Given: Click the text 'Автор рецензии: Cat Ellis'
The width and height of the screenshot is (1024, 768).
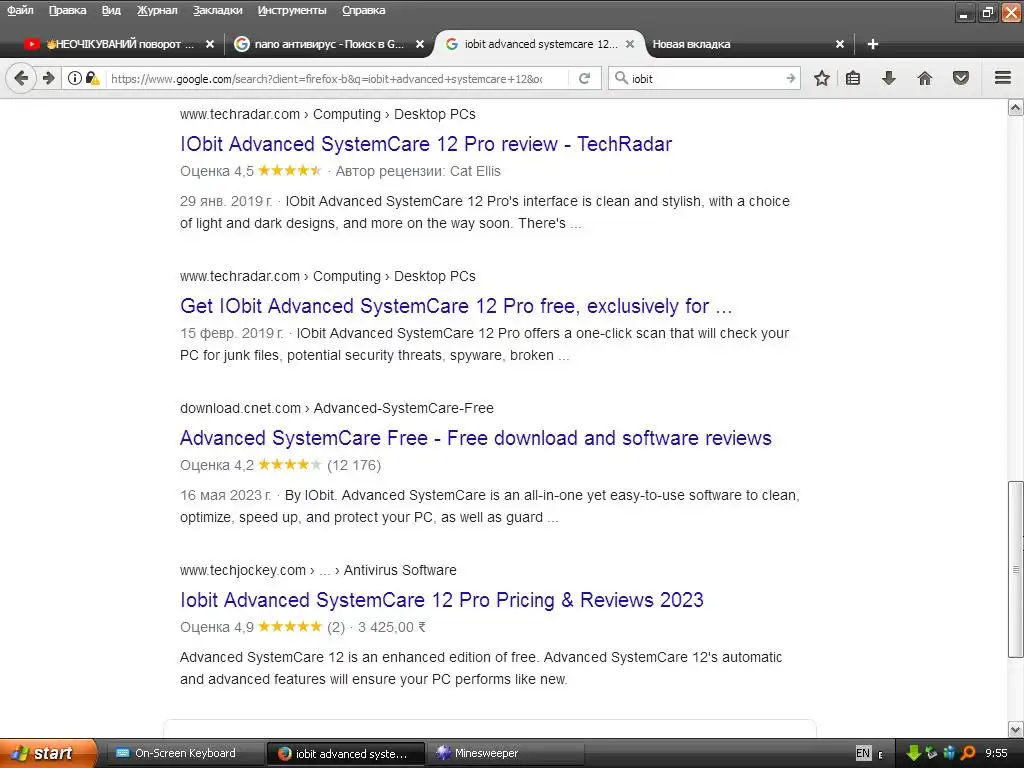Looking at the screenshot, I should pos(418,171).
